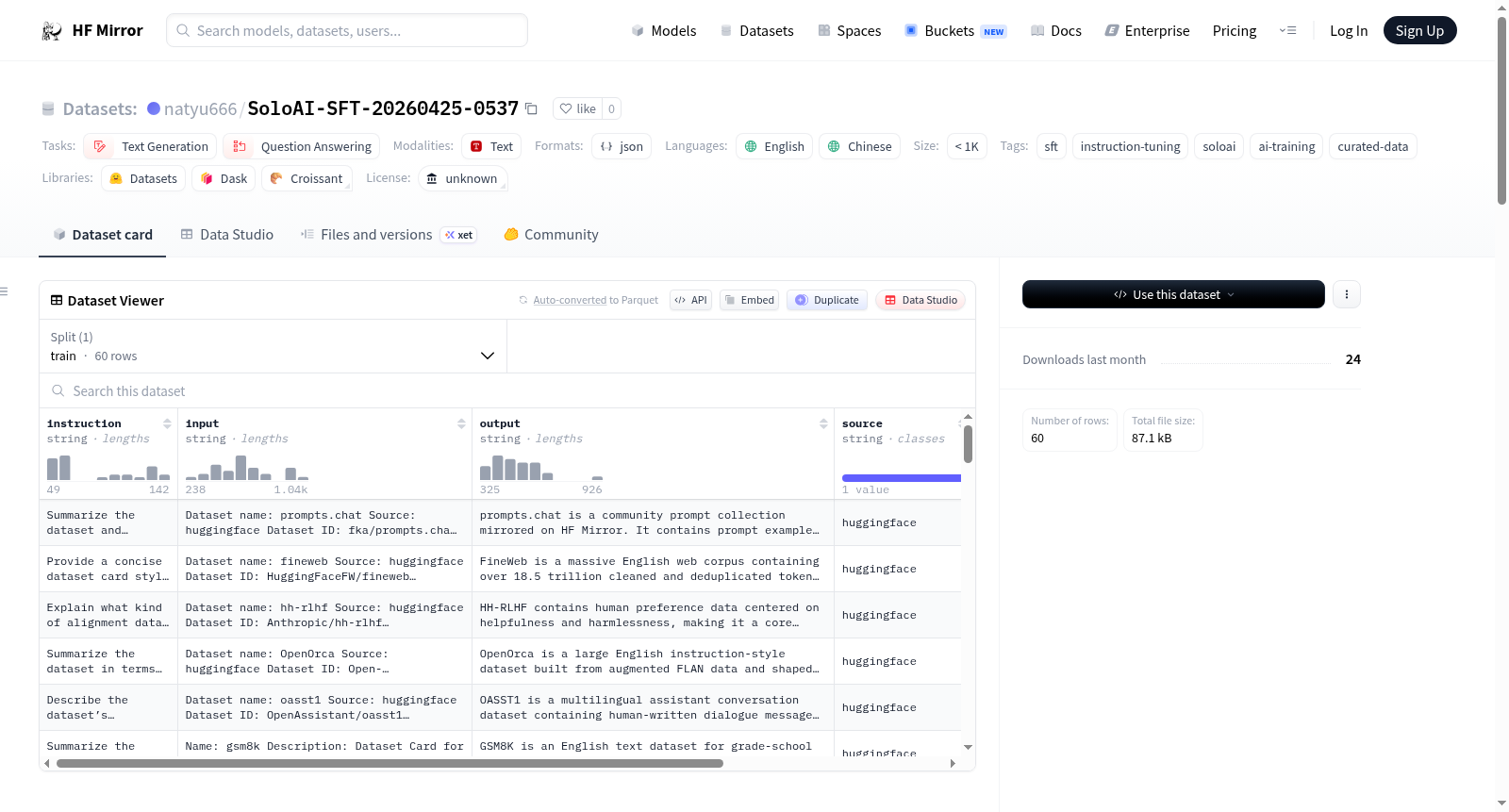Screen dimensions: 1509x812
Task: Open Models in top navigation
Action: point(664,30)
